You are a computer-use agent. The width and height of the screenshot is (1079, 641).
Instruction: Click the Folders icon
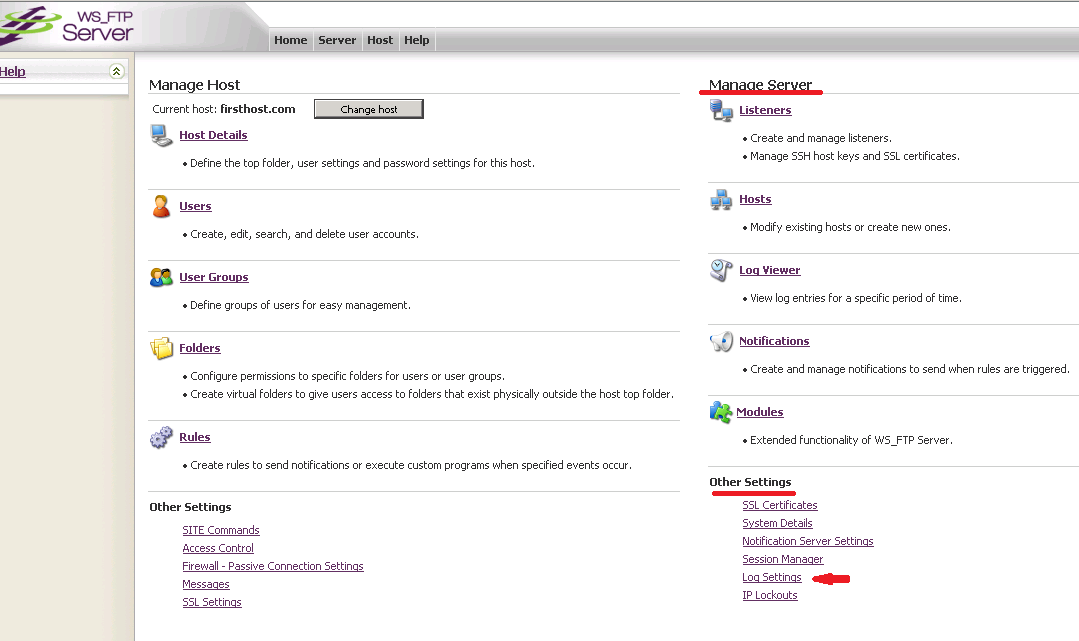click(x=161, y=348)
